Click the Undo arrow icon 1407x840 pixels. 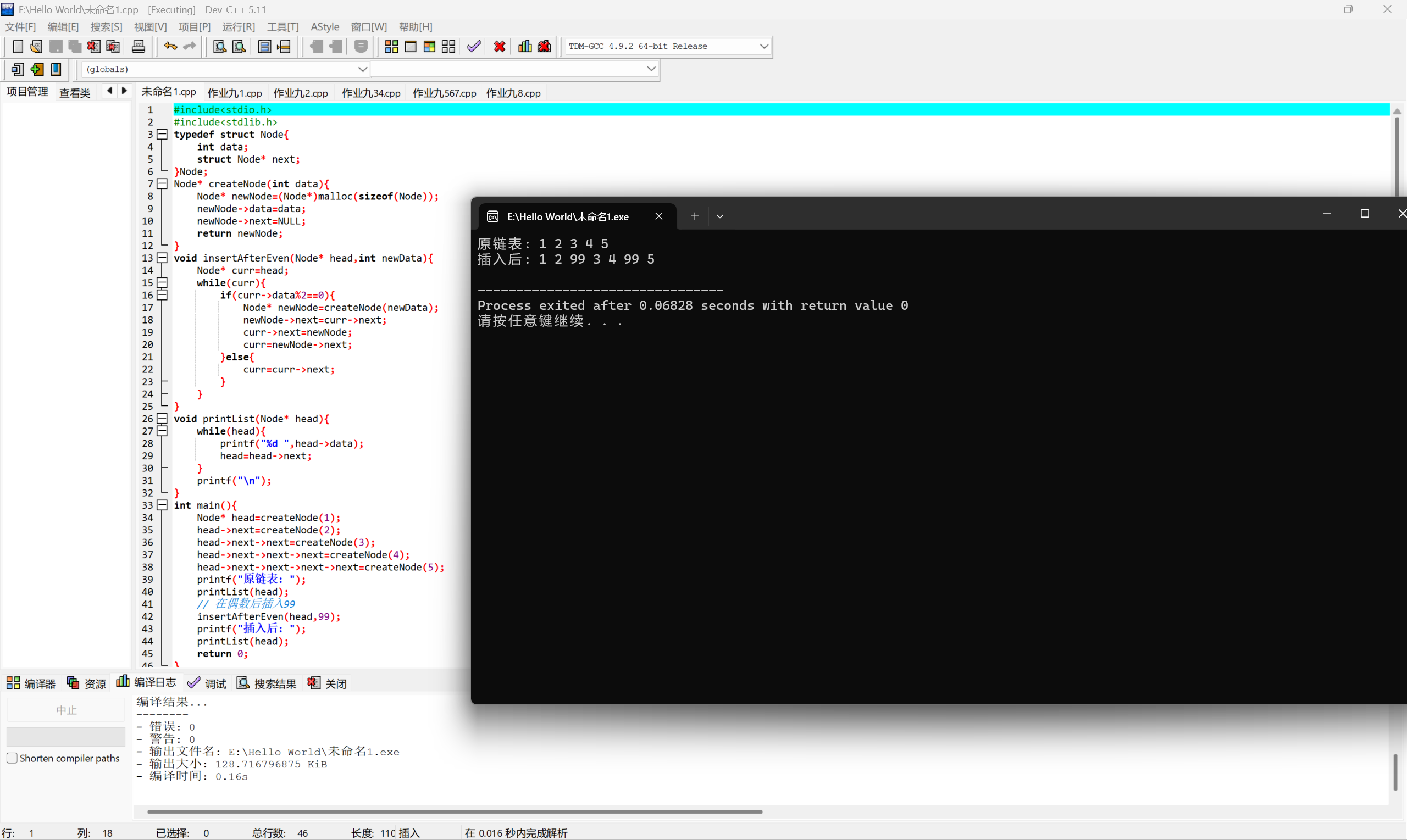170,46
